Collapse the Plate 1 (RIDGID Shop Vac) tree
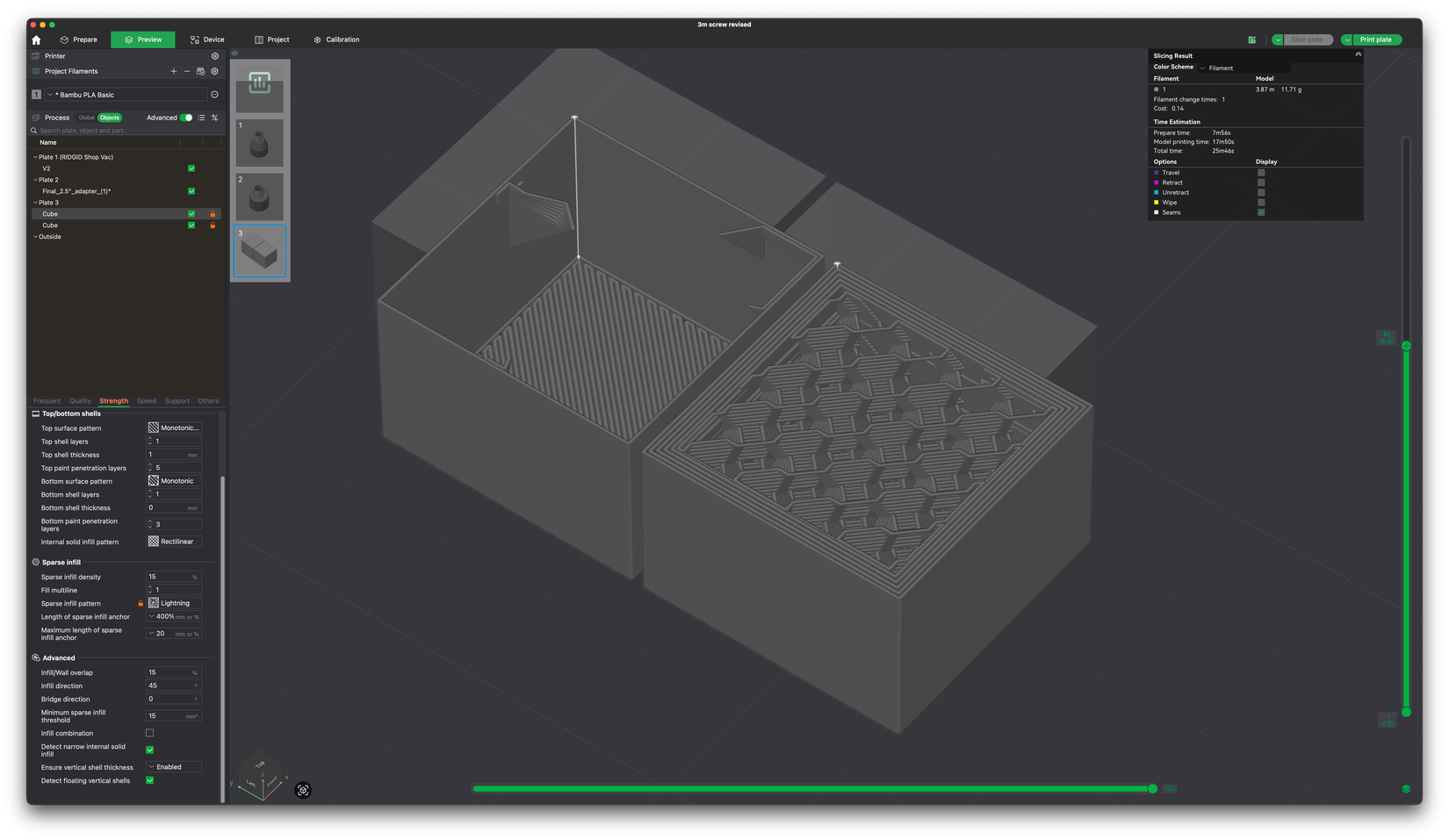 tap(35, 157)
